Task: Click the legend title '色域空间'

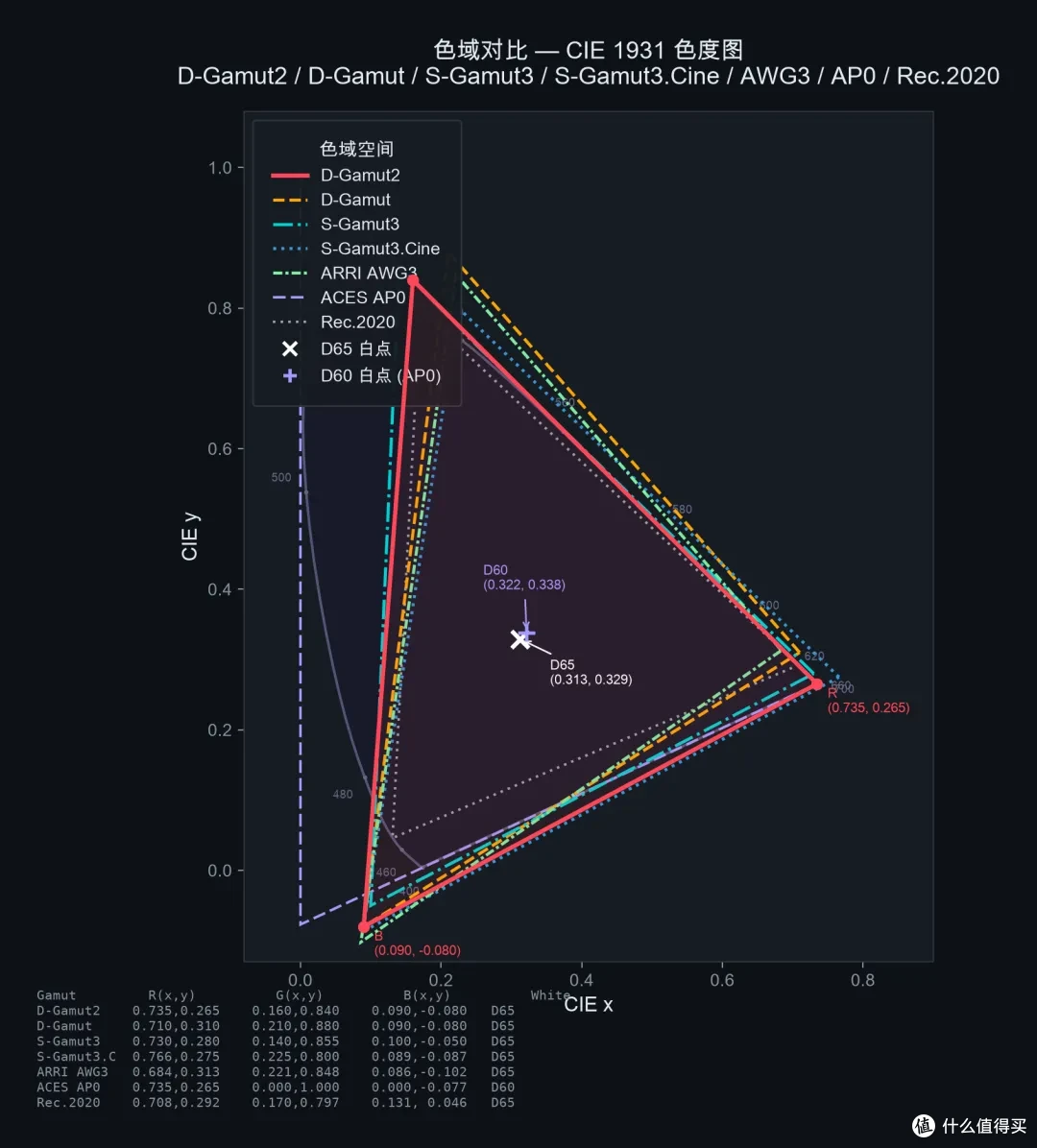Action: click(356, 150)
